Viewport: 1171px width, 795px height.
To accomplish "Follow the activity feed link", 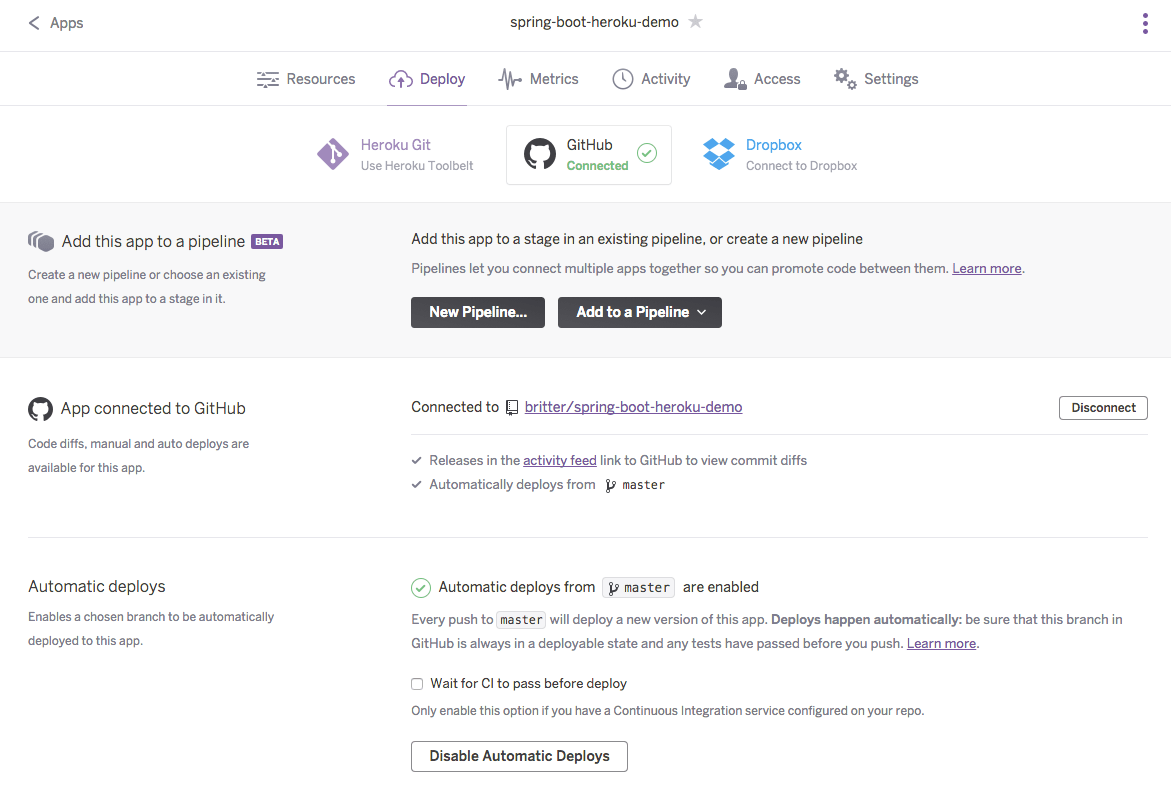I will pyautogui.click(x=560, y=461).
